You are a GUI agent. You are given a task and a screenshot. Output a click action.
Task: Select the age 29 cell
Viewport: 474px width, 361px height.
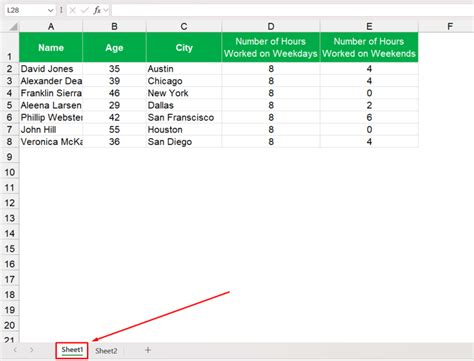pyautogui.click(x=114, y=105)
